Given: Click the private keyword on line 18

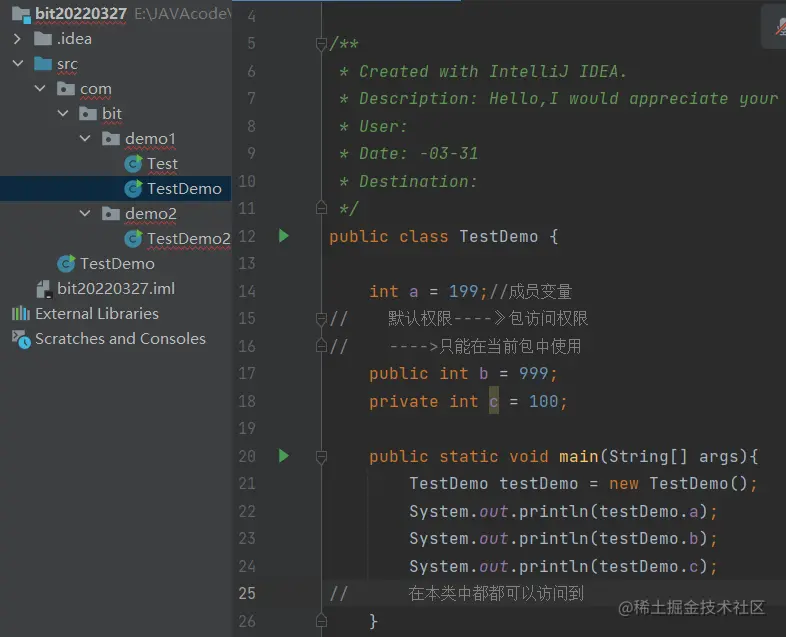Looking at the screenshot, I should point(404,401).
